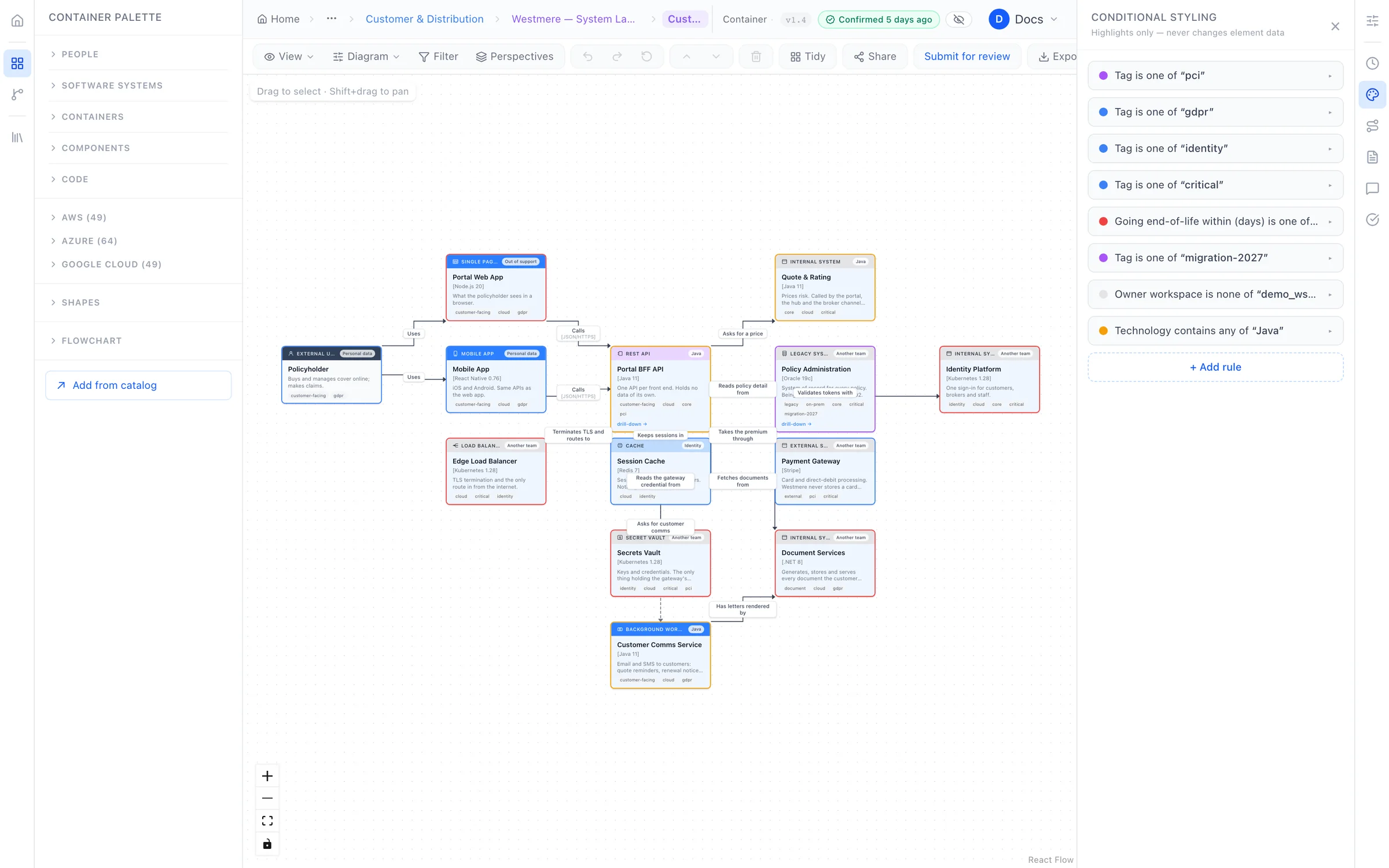1389x868 pixels.
Task: Select the container palette grid icon
Action: pyautogui.click(x=17, y=63)
